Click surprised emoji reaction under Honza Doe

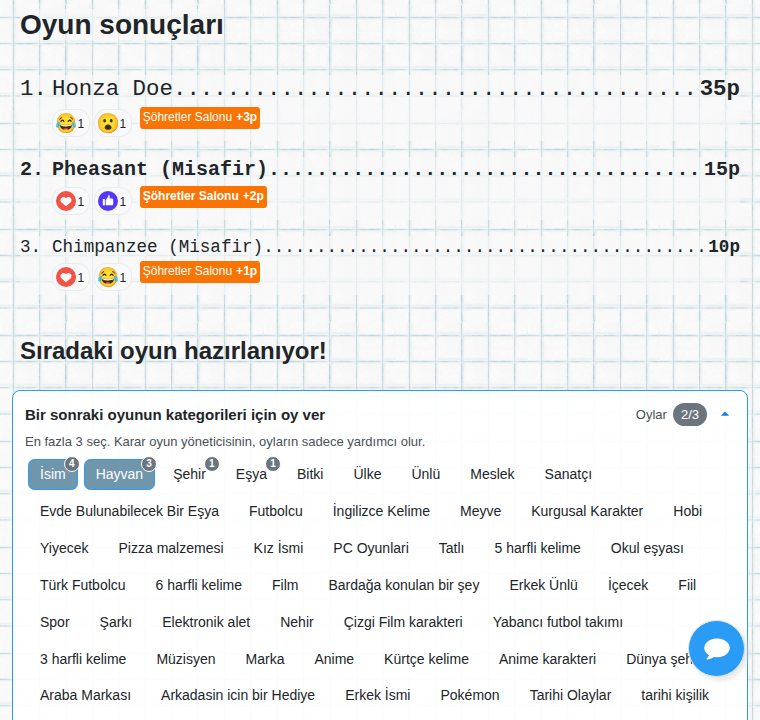pyautogui.click(x=112, y=123)
